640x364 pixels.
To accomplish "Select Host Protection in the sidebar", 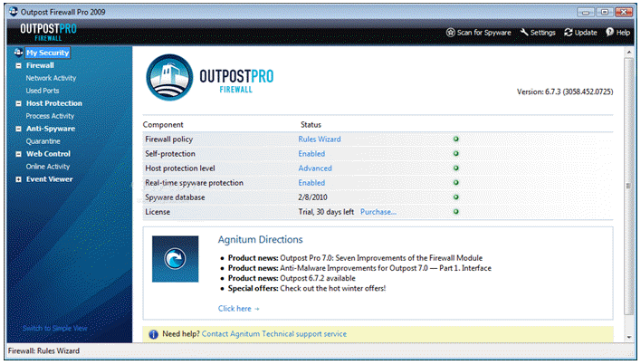I will [x=54, y=103].
